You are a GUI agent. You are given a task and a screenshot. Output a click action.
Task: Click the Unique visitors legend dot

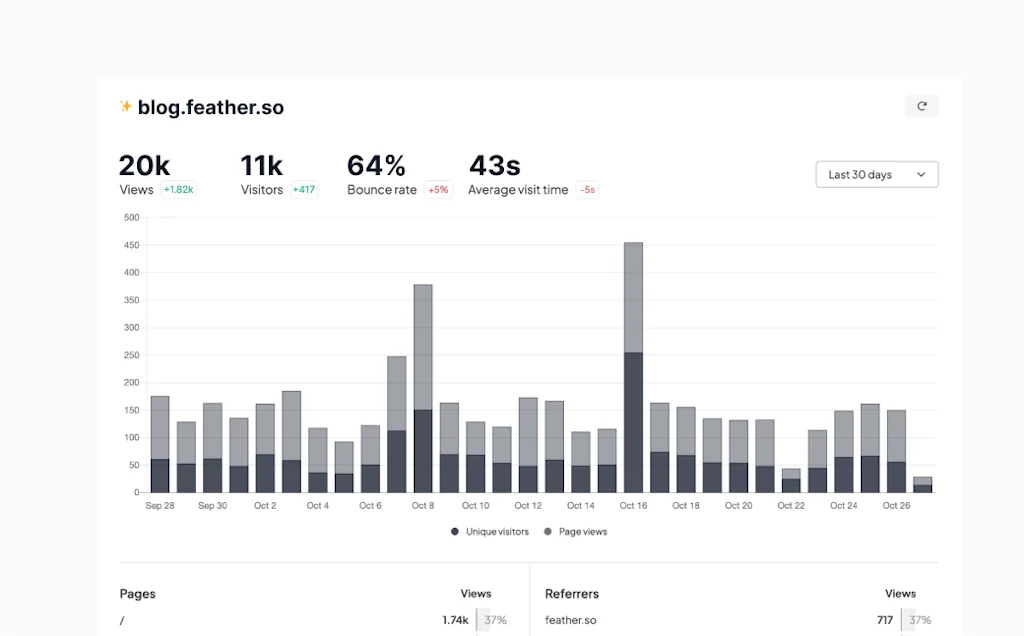click(x=455, y=532)
